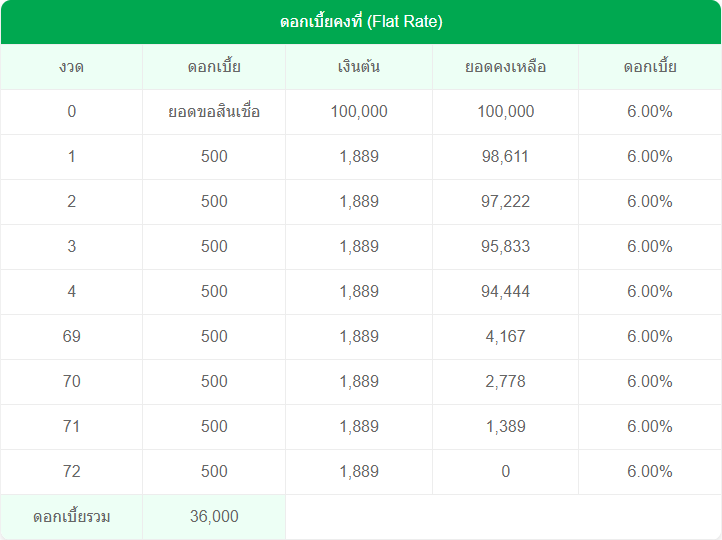Screen dimensions: 722x540
Task: Select the 1,889 principal cell for installment 1
Action: click(x=359, y=157)
